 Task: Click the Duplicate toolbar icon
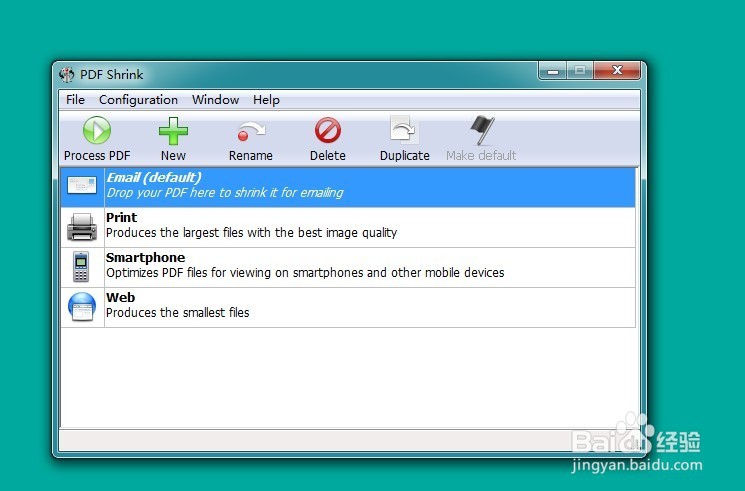click(404, 130)
